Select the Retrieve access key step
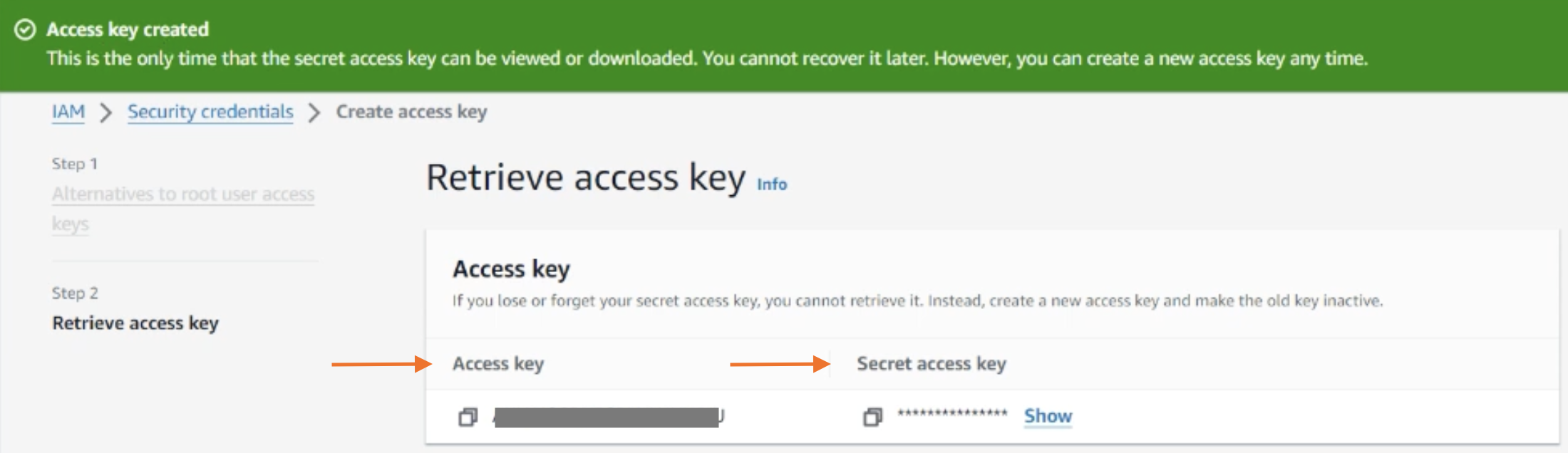 click(x=135, y=323)
